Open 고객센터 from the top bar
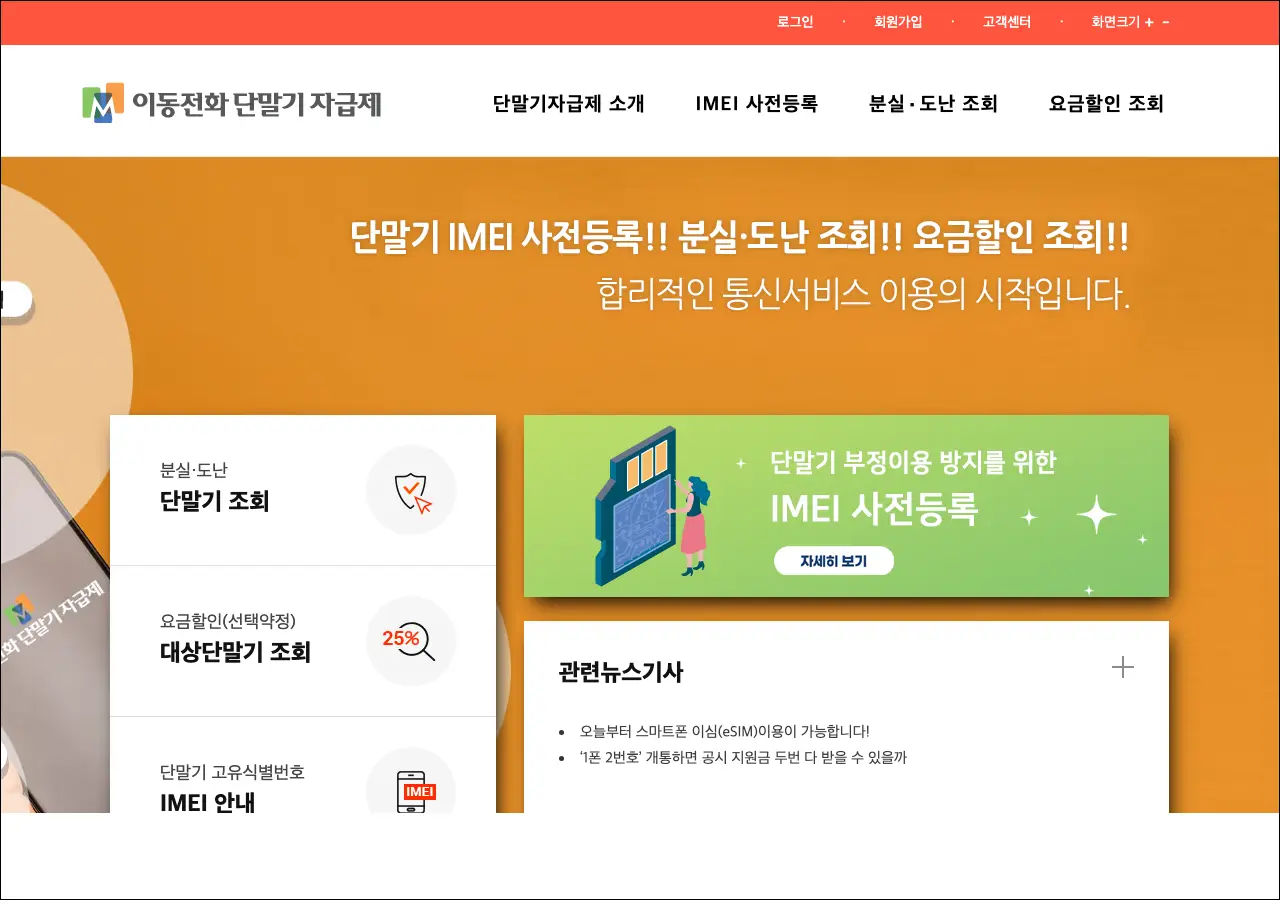 click(1006, 22)
